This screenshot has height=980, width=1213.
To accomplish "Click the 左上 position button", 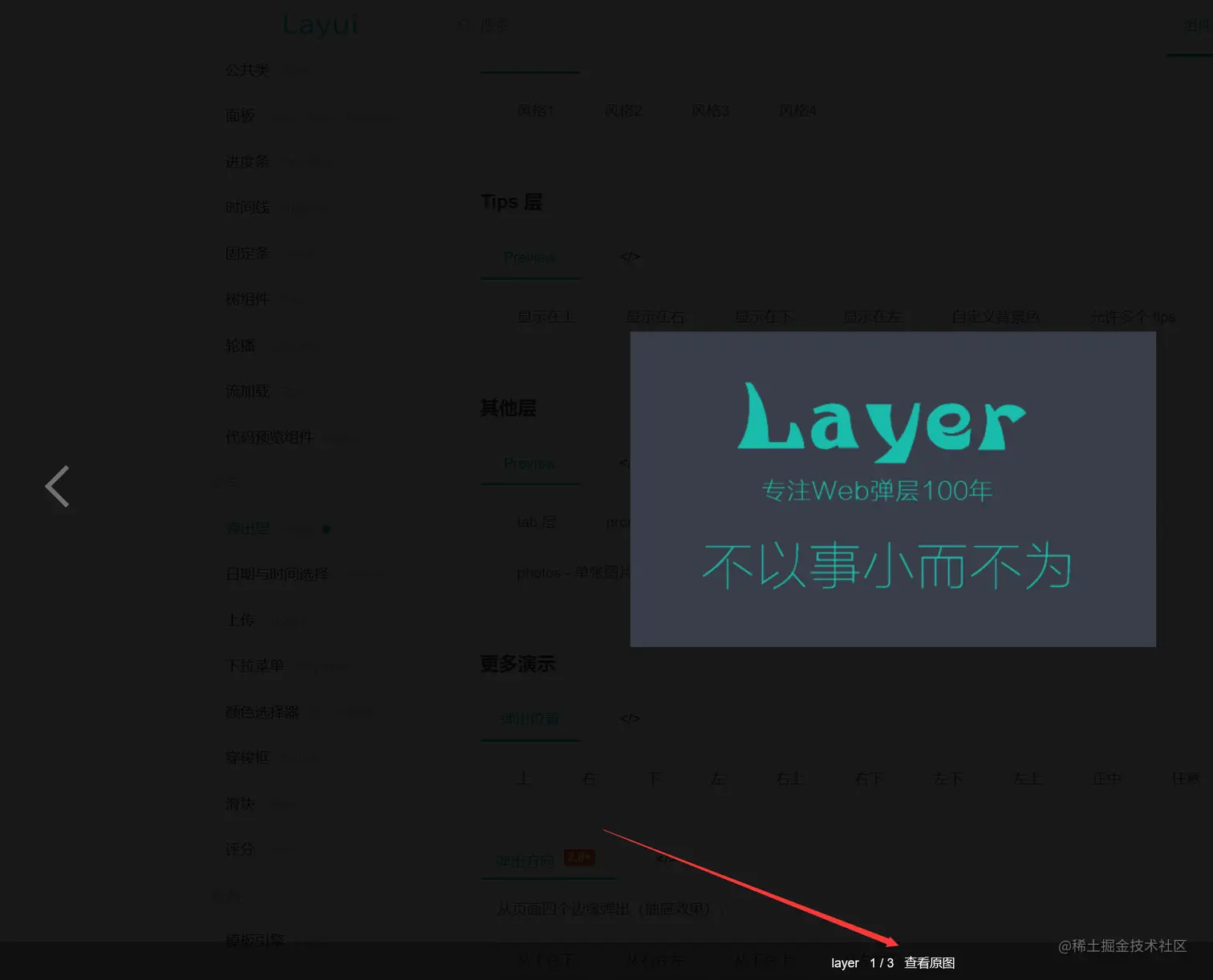I will tap(1028, 779).
